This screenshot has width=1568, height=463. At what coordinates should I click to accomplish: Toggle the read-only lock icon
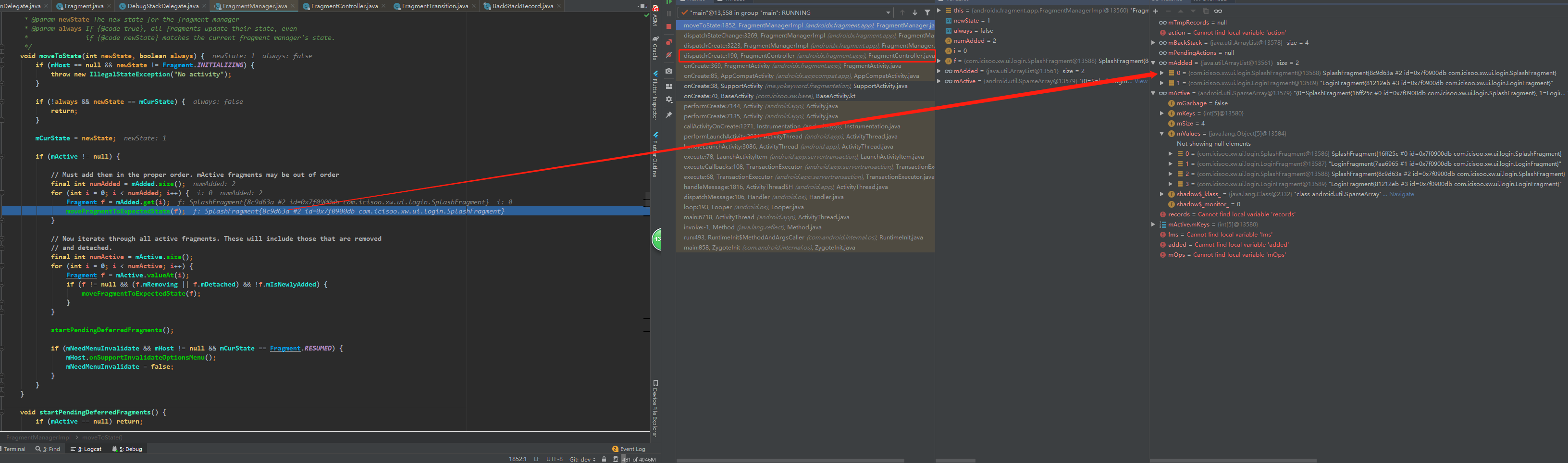click(x=604, y=459)
